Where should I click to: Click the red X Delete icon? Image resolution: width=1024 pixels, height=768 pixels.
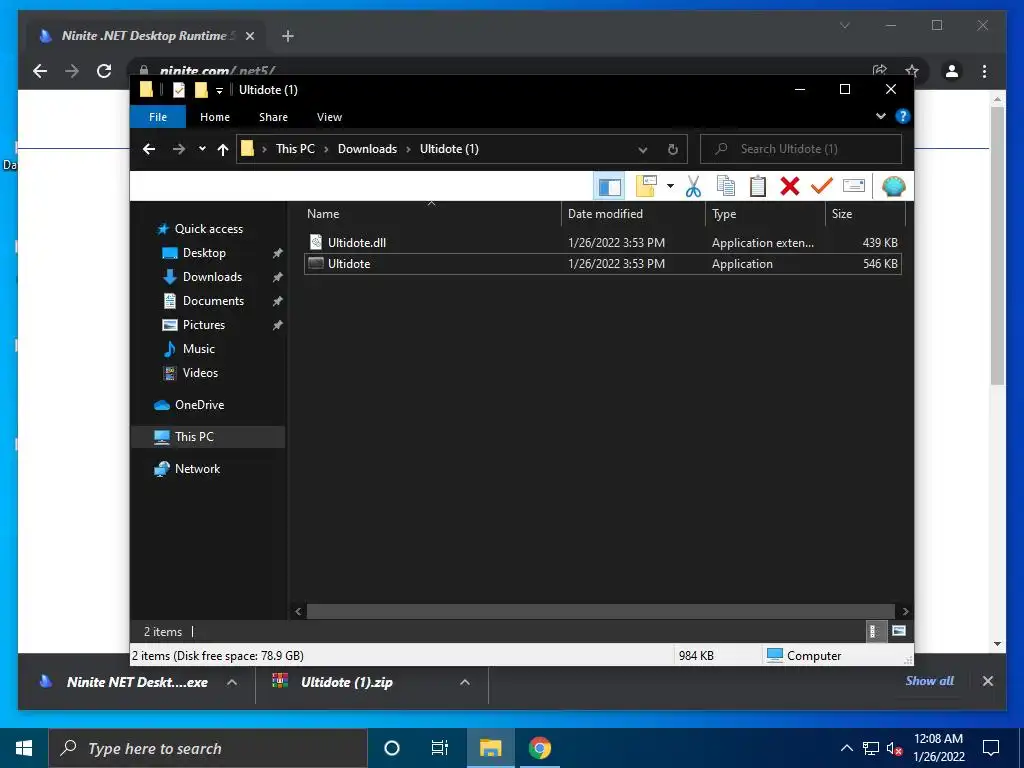tap(790, 187)
